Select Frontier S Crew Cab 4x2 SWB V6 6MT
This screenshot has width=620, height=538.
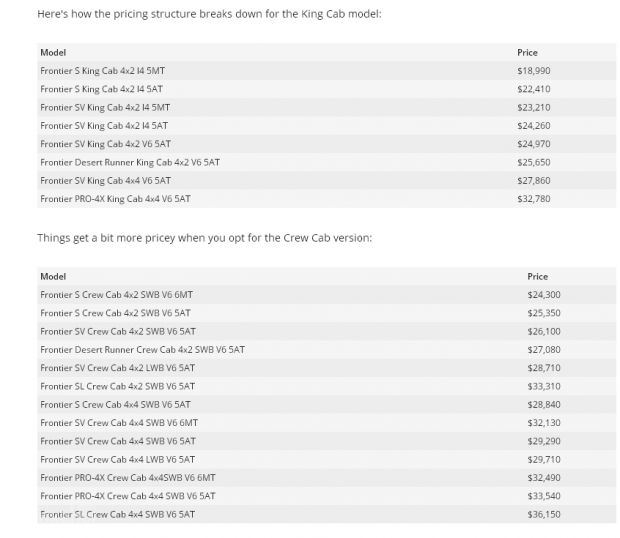[117, 295]
